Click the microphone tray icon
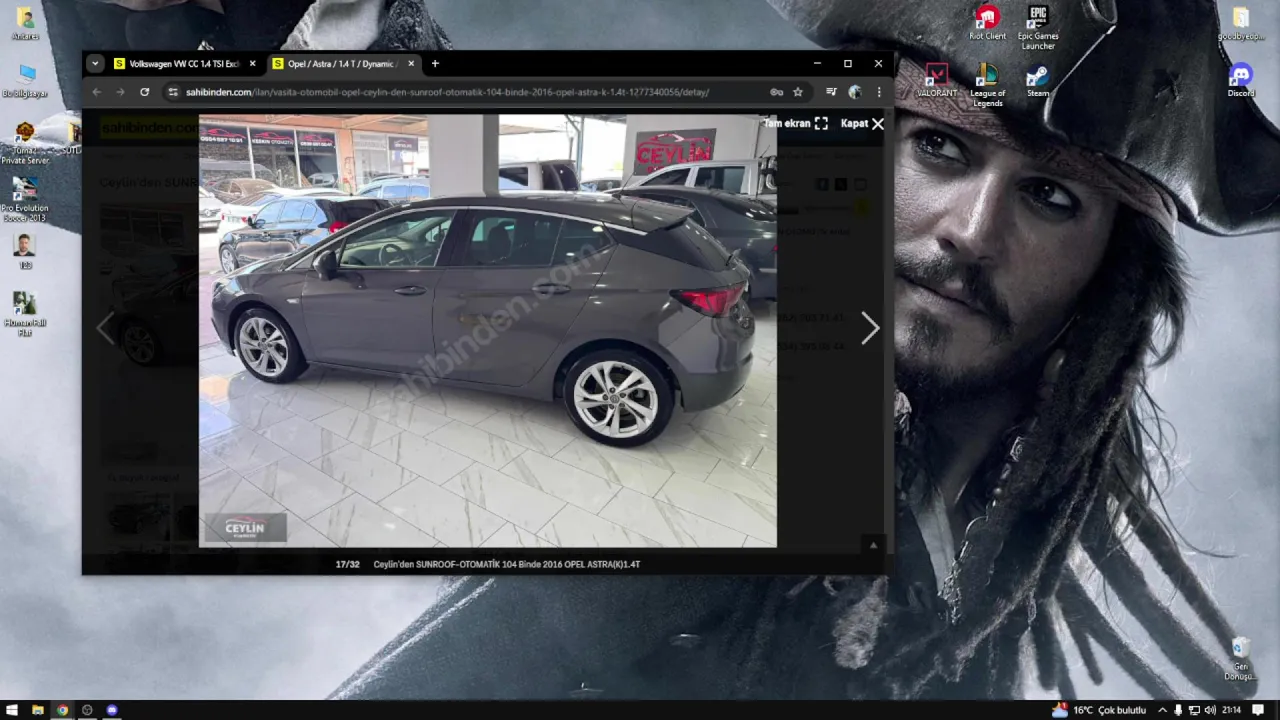This screenshot has height=720, width=1280. pyautogui.click(x=1179, y=710)
